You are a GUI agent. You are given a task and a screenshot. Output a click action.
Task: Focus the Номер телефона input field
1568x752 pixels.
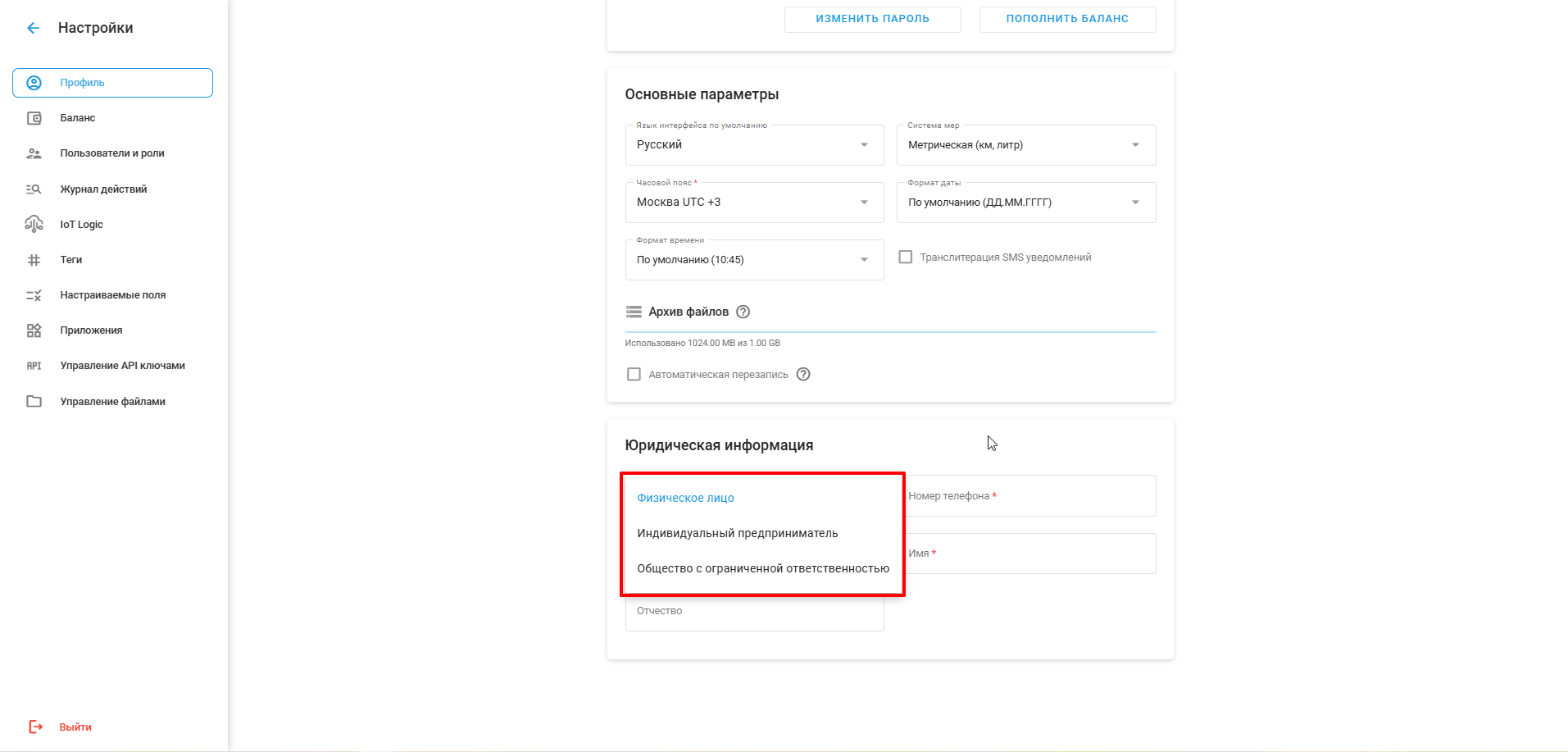point(1030,496)
